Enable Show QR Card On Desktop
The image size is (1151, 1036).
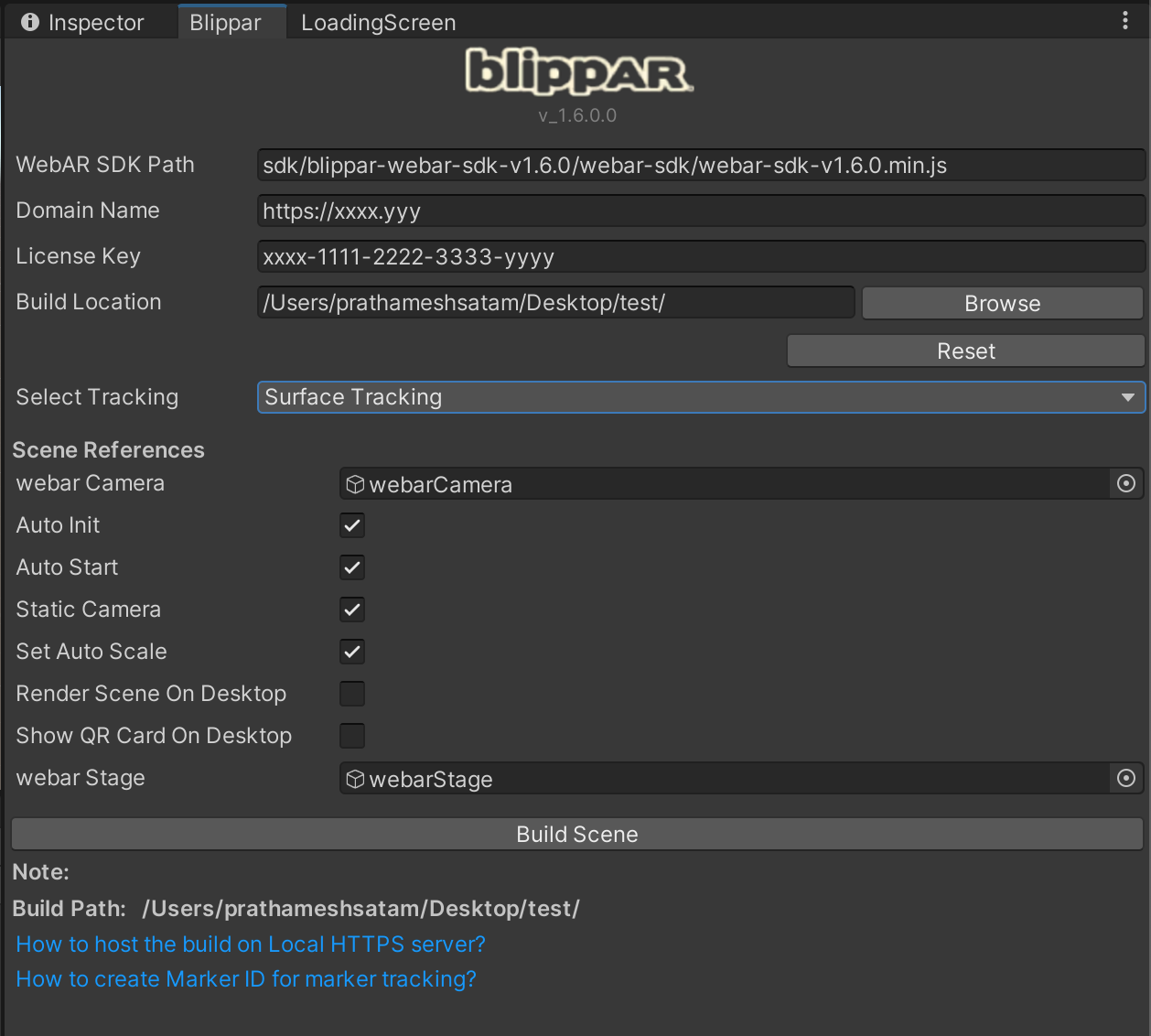[352, 736]
